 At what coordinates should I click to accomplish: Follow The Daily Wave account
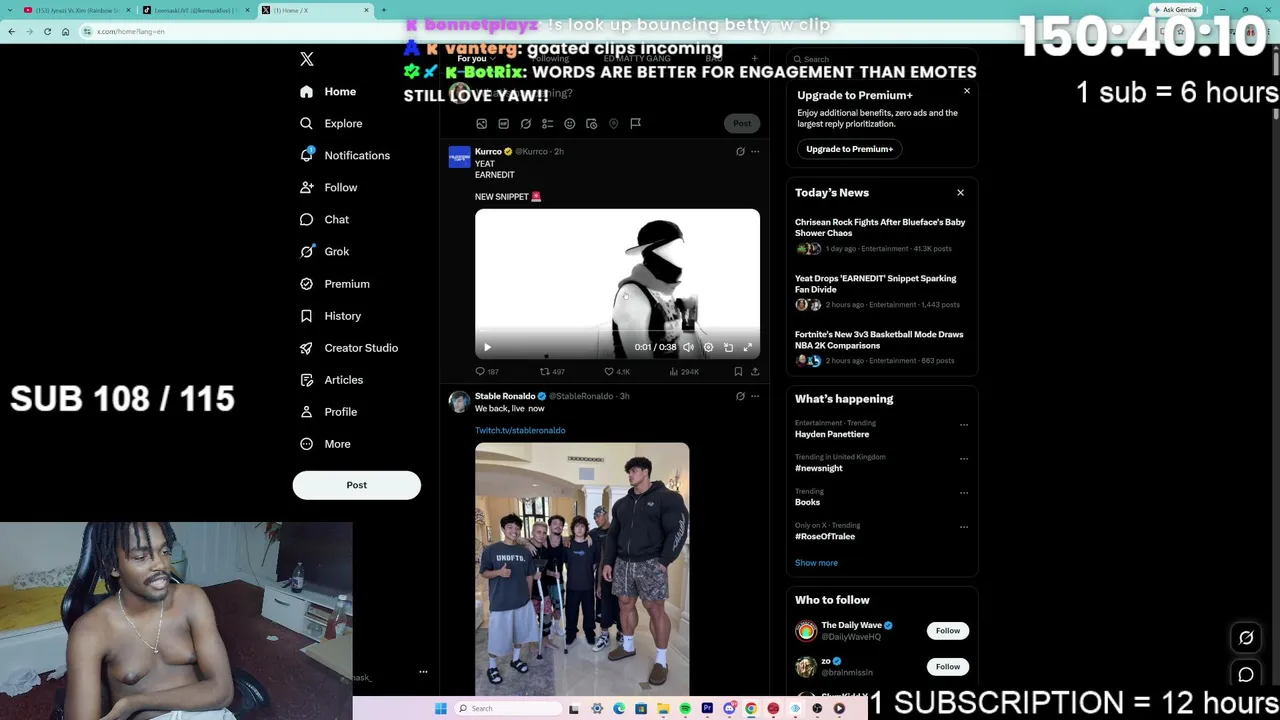tap(948, 631)
